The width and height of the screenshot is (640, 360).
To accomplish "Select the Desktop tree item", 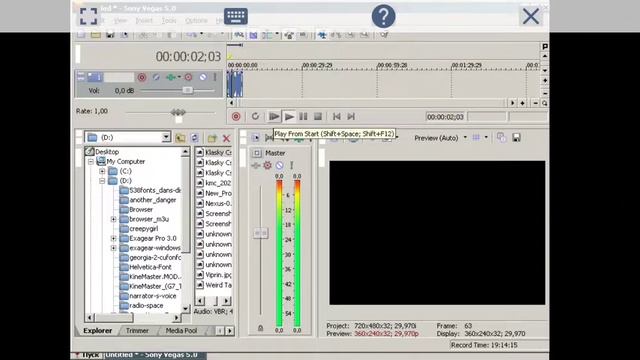I will [x=107, y=152].
